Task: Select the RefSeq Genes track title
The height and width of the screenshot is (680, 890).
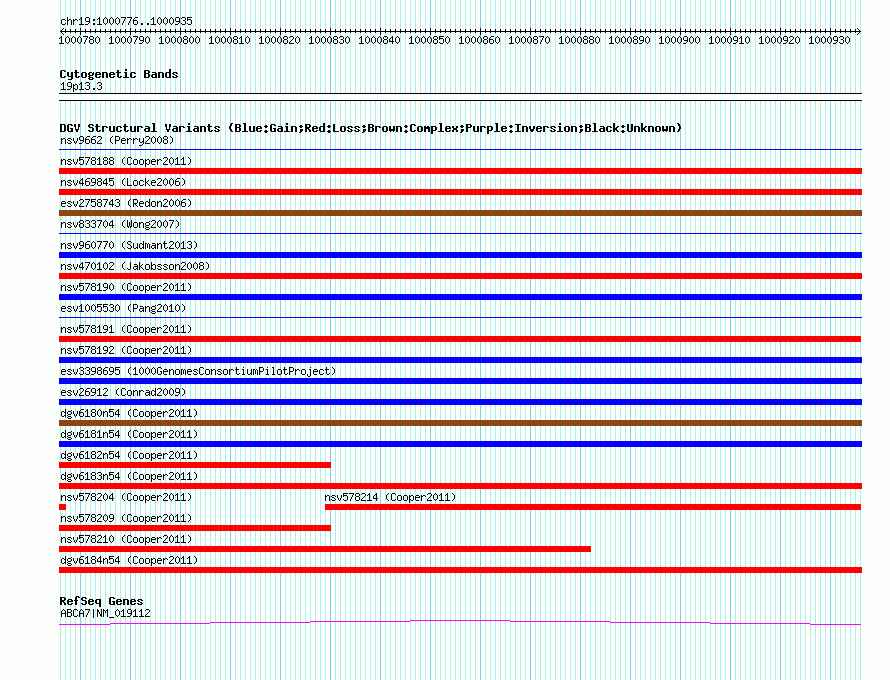Action: (101, 601)
